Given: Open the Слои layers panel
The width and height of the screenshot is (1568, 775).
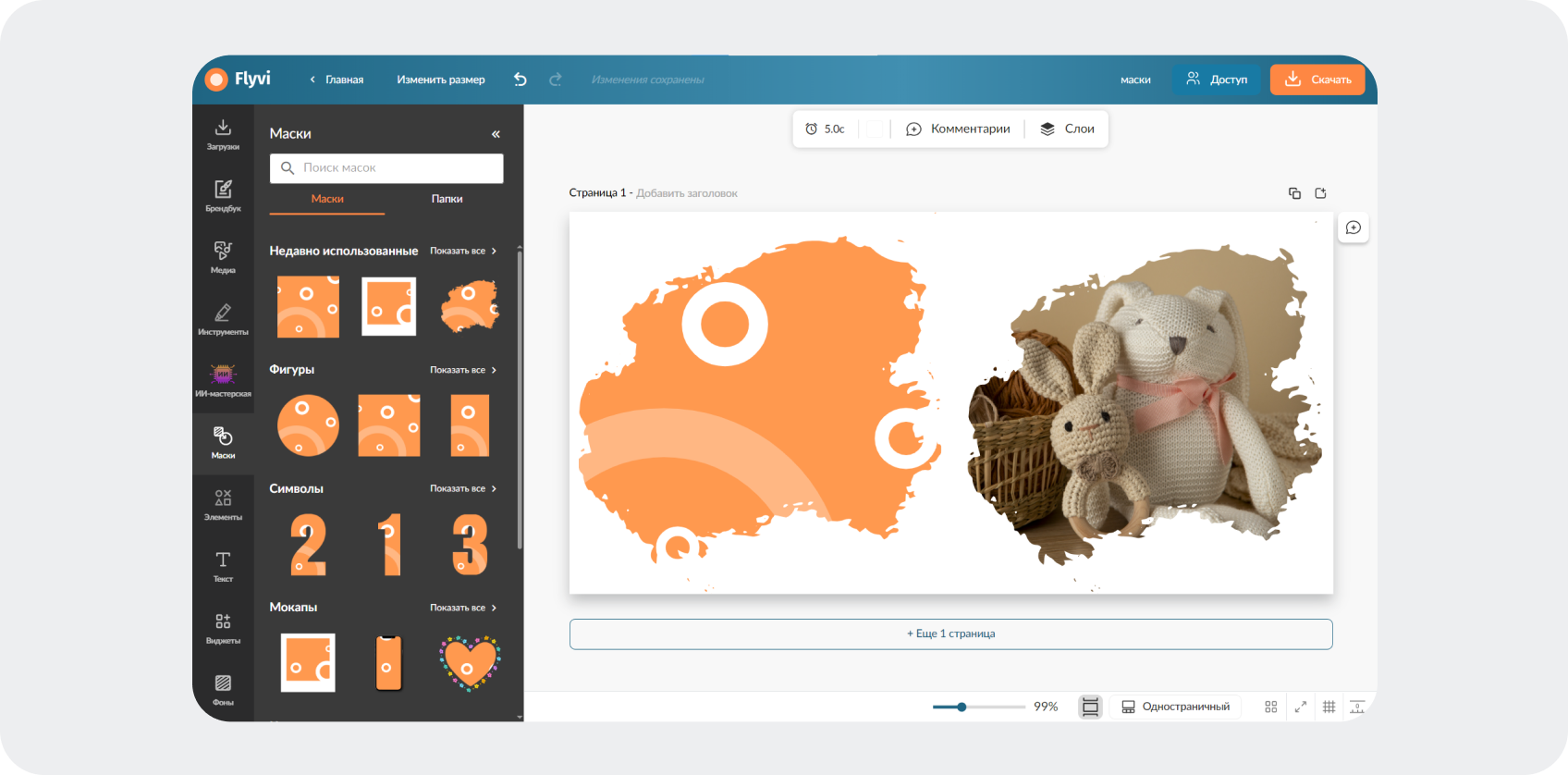Looking at the screenshot, I should [x=1068, y=129].
